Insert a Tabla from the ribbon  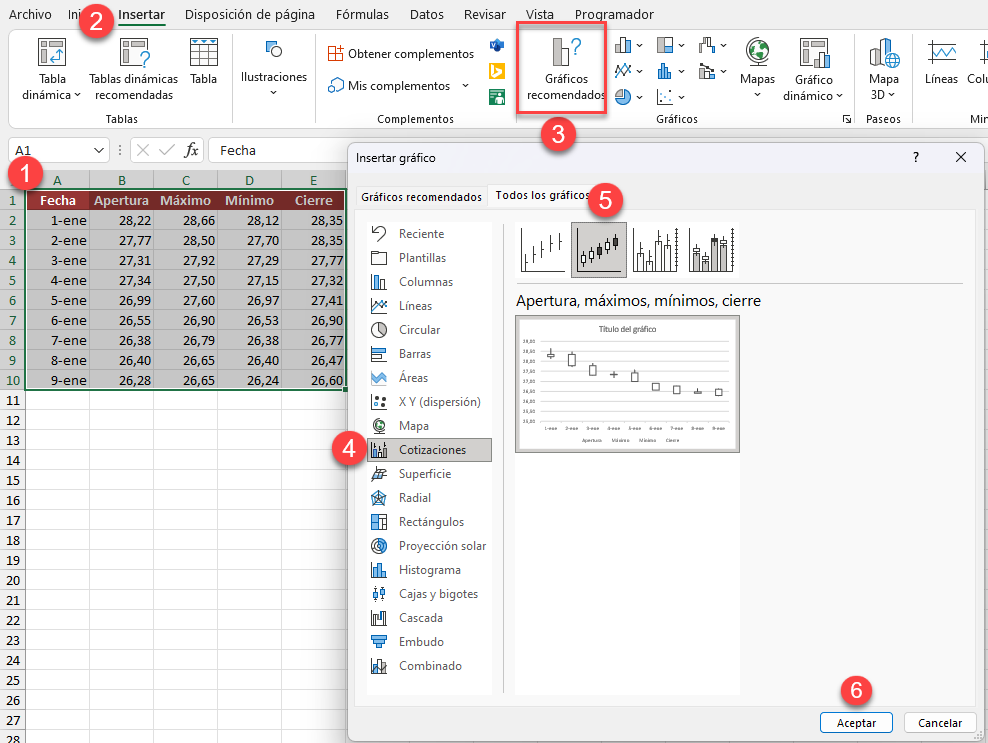point(204,61)
